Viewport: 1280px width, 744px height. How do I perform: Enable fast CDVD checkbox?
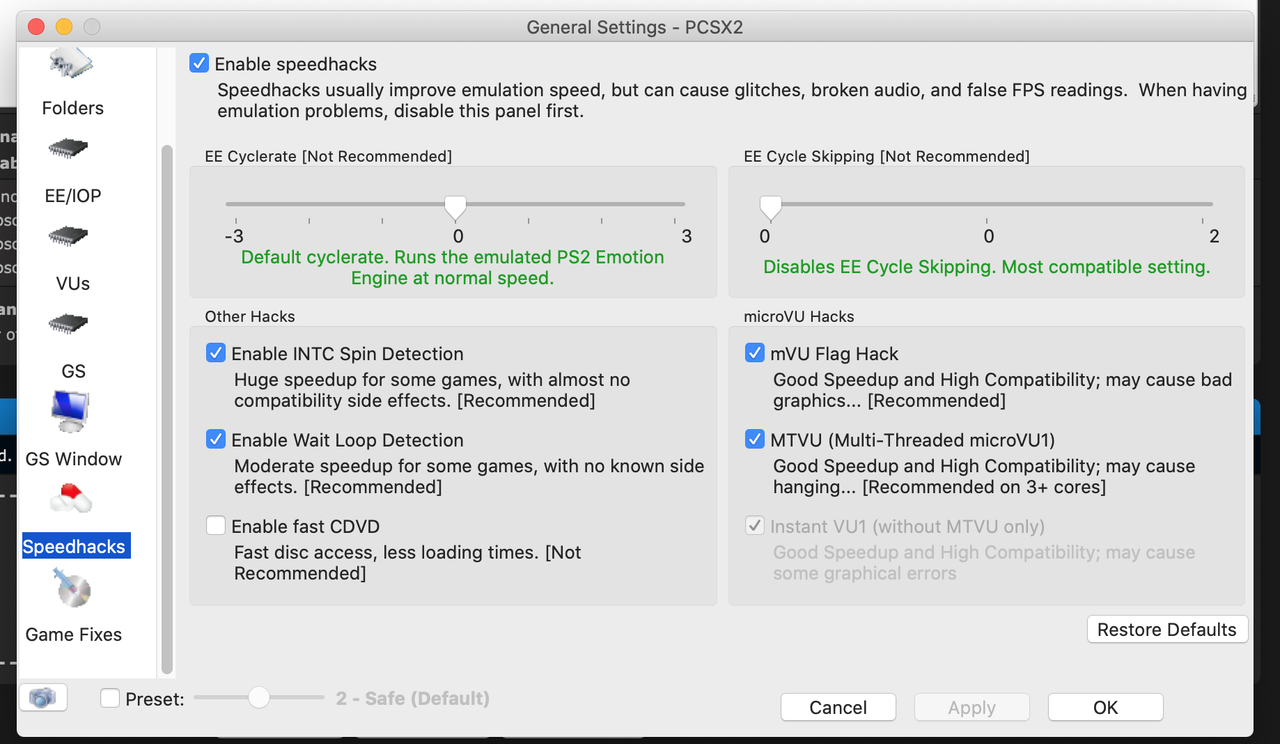216,526
